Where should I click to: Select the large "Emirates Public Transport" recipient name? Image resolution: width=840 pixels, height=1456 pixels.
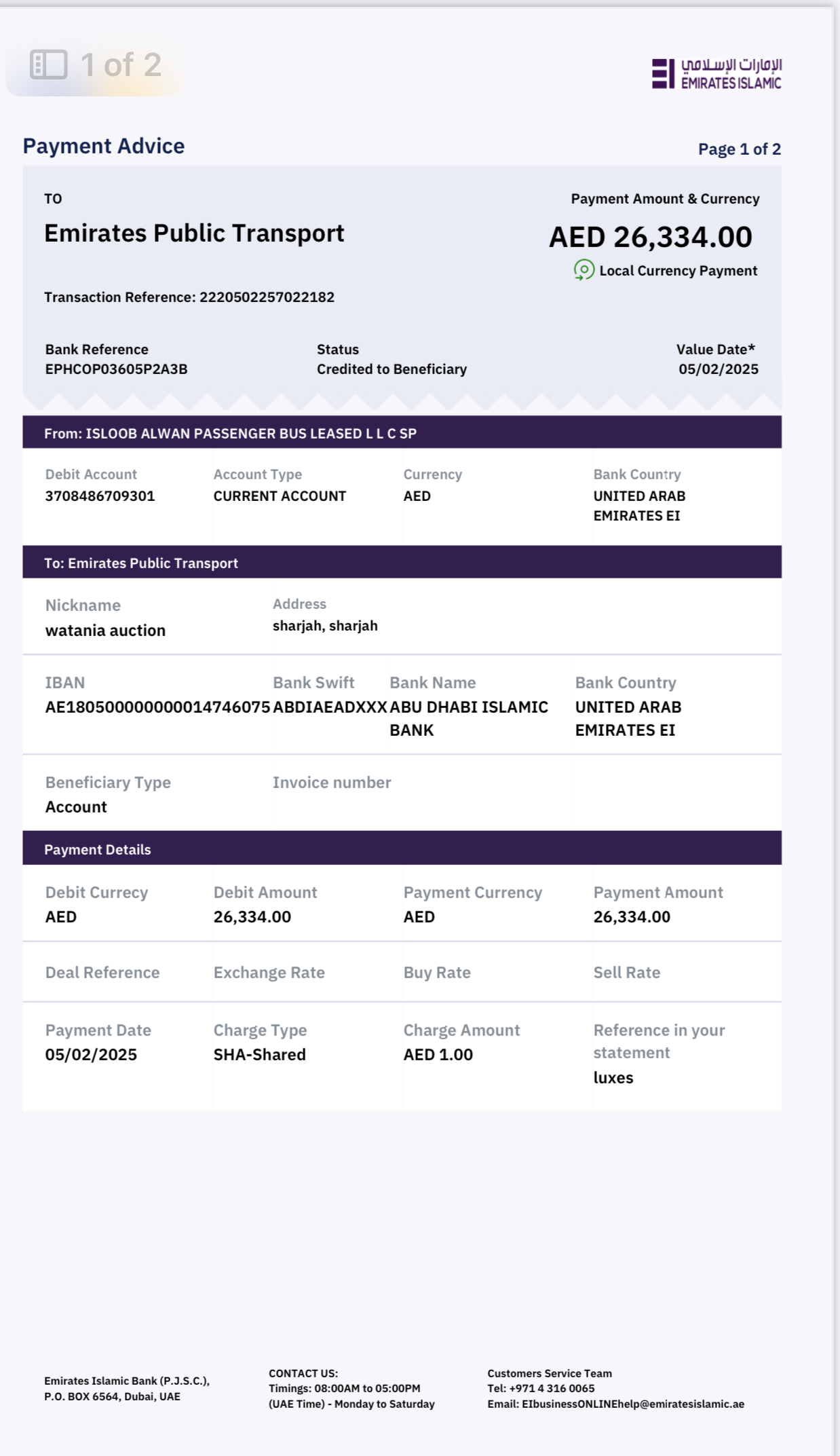[x=194, y=234]
